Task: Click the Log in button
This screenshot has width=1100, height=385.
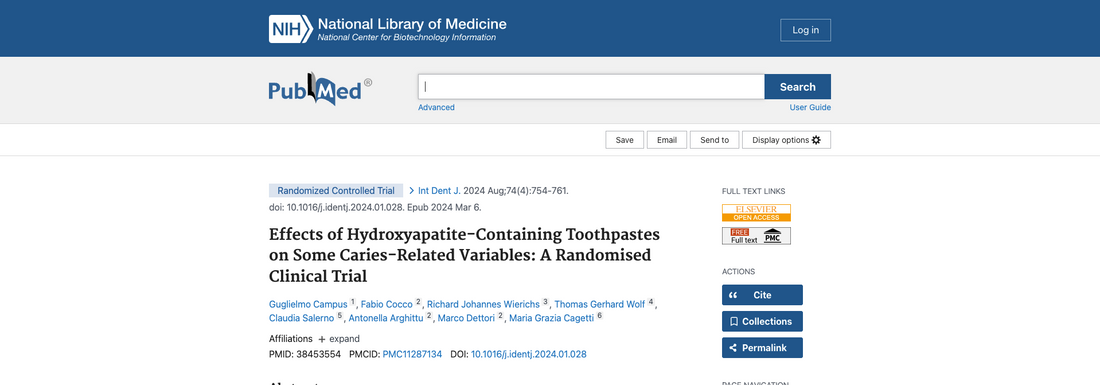Action: (805, 30)
